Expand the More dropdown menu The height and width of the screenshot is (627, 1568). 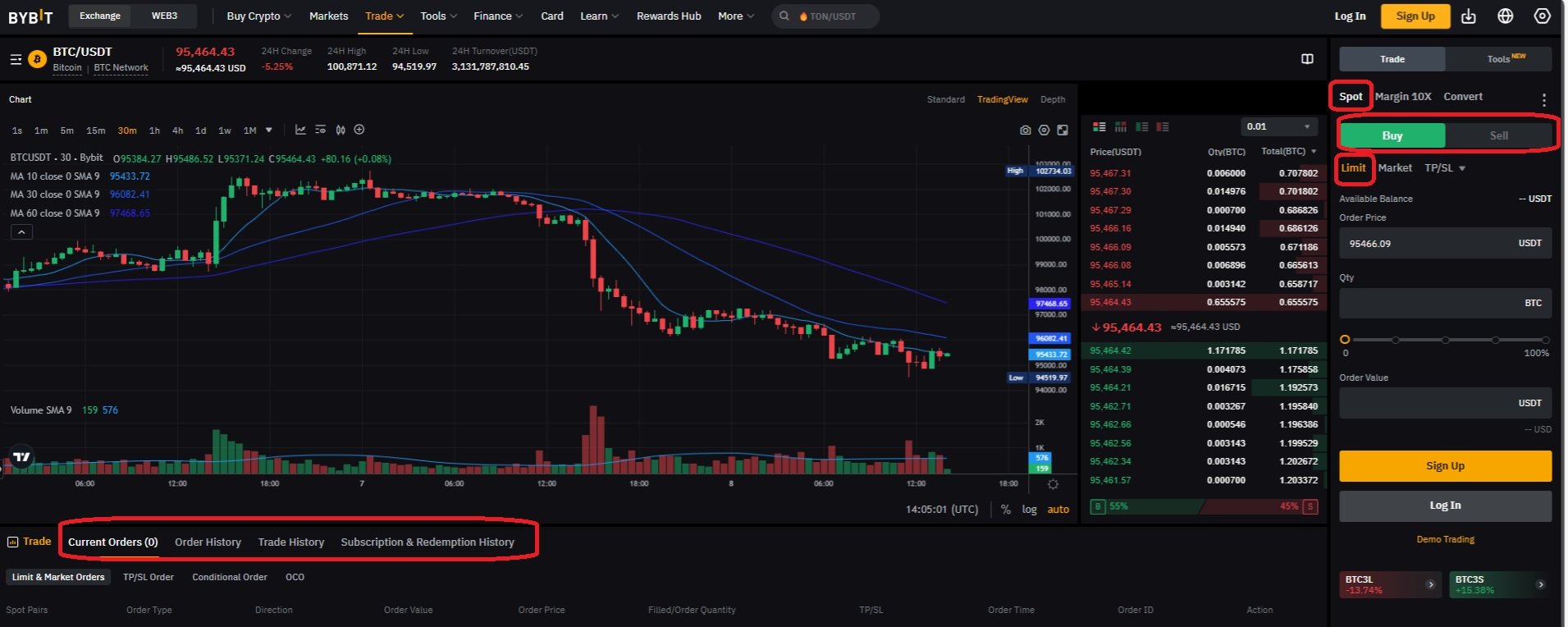pos(735,16)
